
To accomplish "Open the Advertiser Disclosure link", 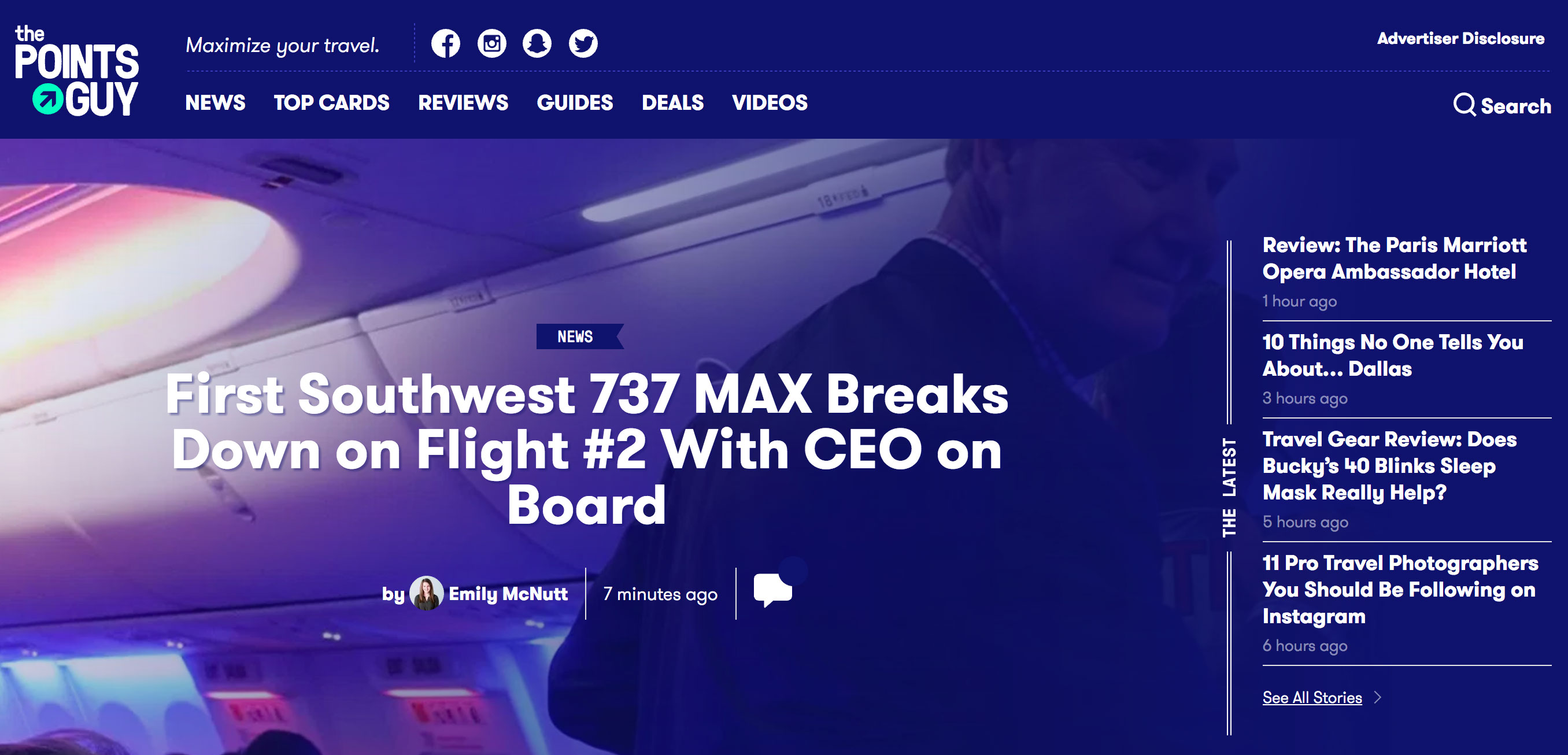I will pyautogui.click(x=1461, y=39).
